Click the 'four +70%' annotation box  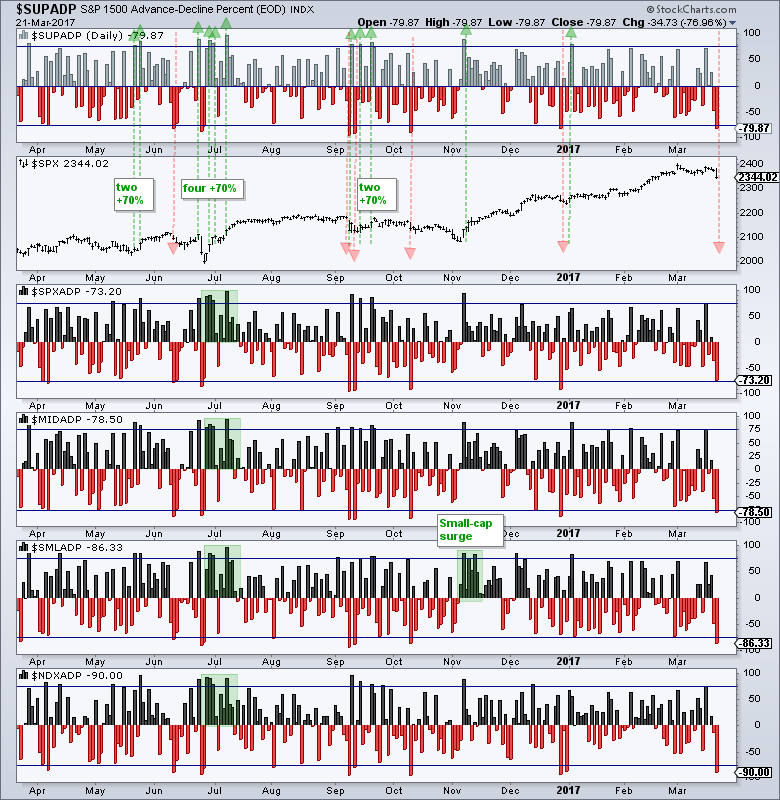pyautogui.click(x=212, y=189)
